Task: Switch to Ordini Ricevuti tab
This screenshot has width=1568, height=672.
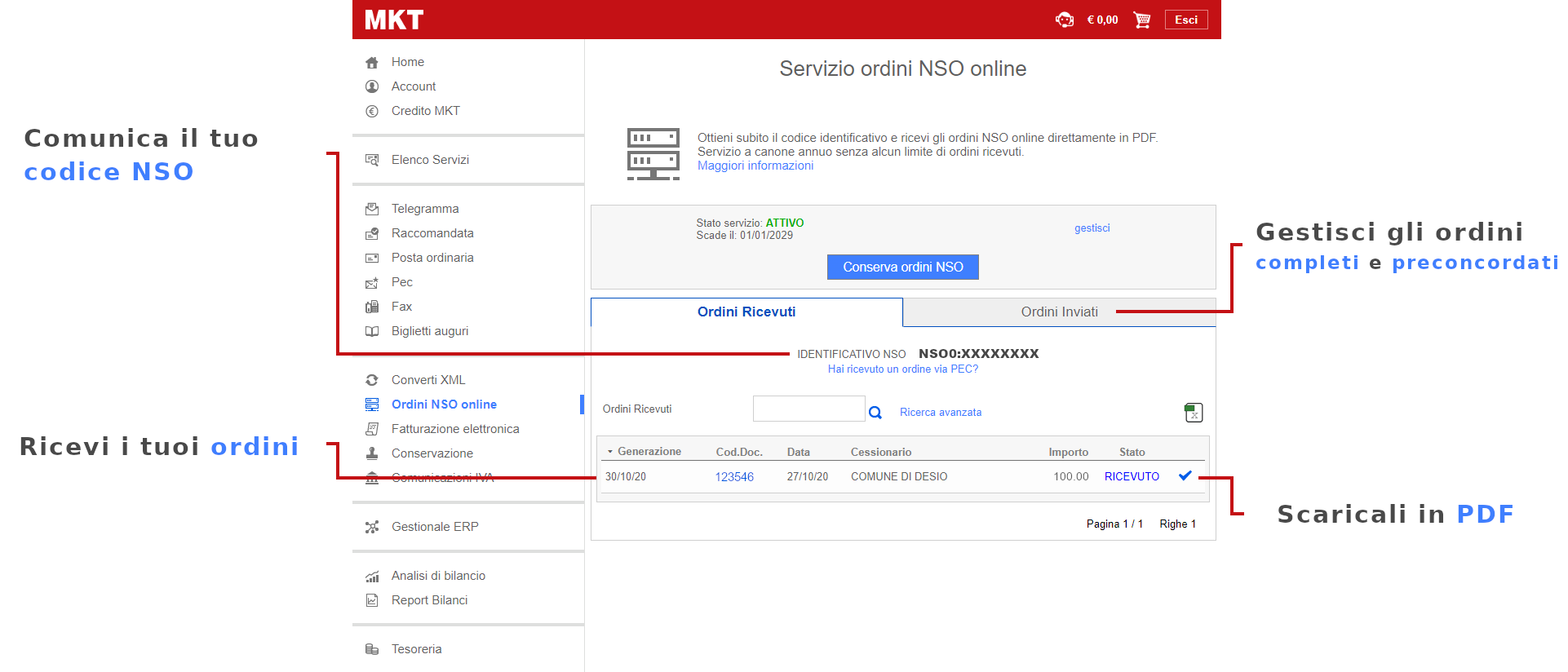Action: point(746,312)
